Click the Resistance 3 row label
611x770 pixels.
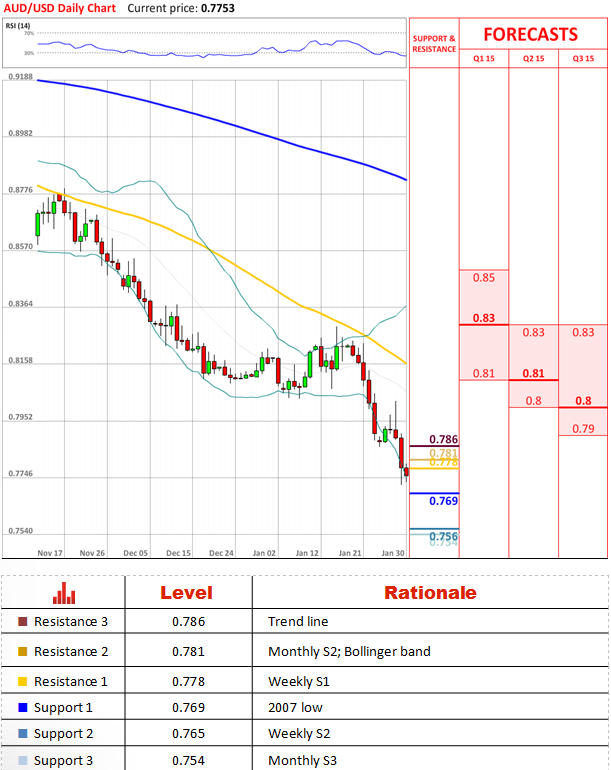point(71,622)
